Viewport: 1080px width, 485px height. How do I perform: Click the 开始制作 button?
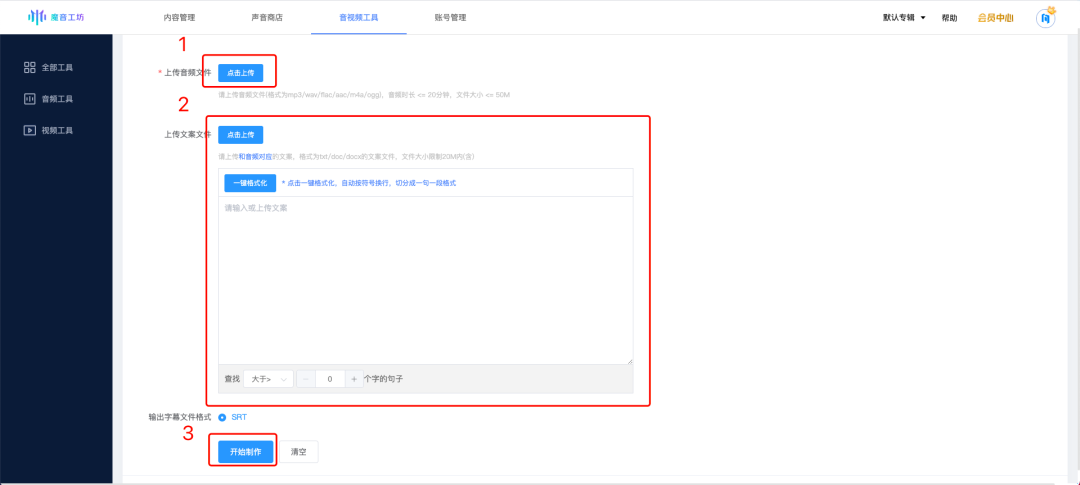[x=246, y=452]
